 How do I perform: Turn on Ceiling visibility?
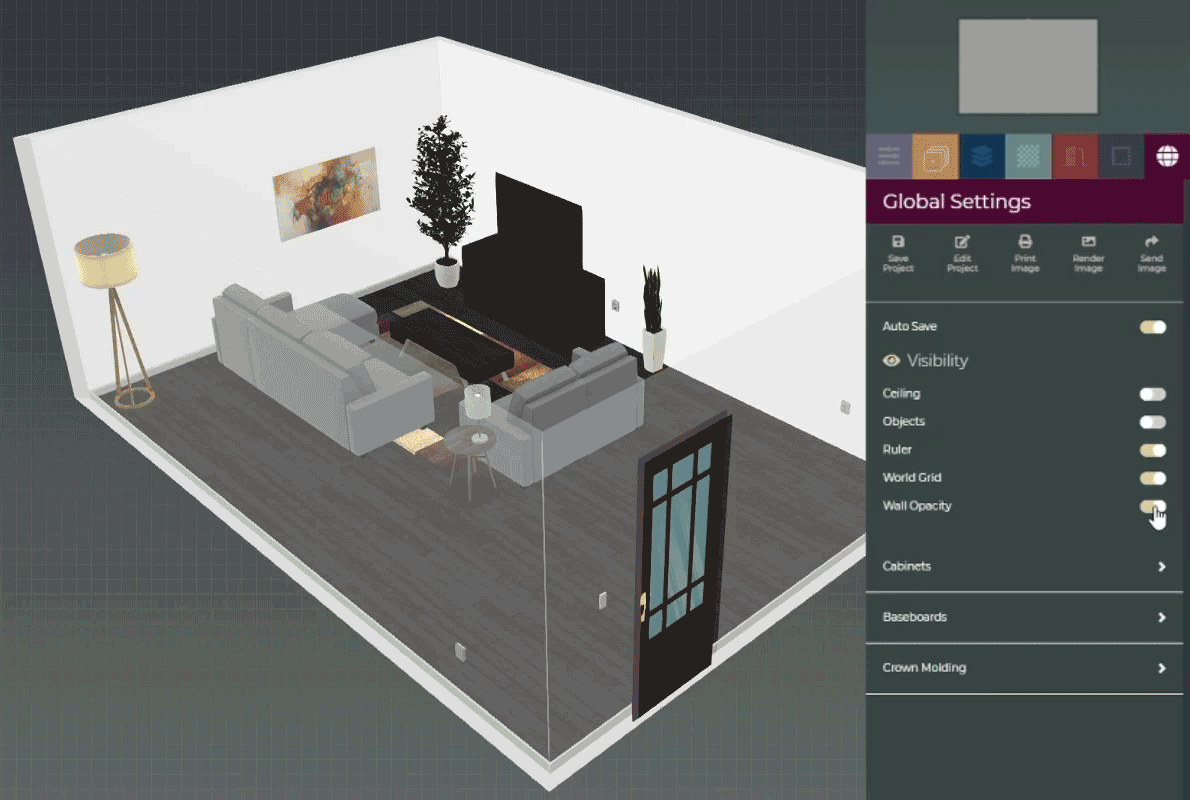coord(1152,394)
